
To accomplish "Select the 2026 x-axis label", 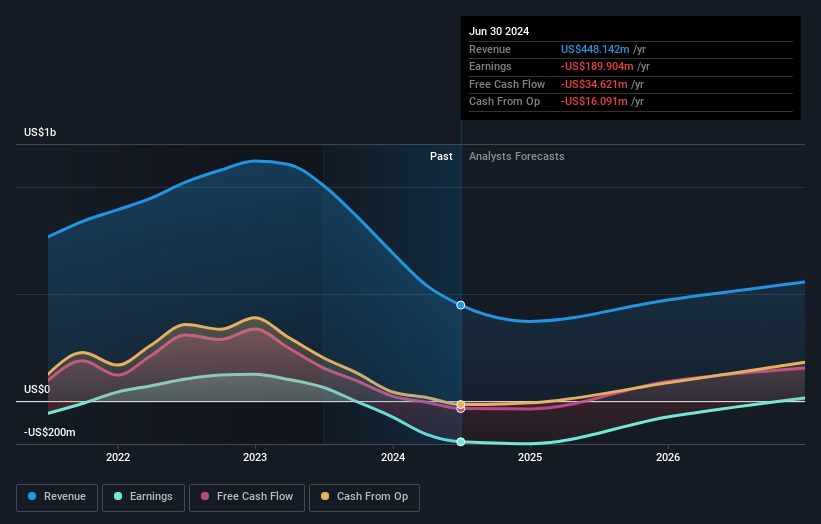I will coord(668,457).
